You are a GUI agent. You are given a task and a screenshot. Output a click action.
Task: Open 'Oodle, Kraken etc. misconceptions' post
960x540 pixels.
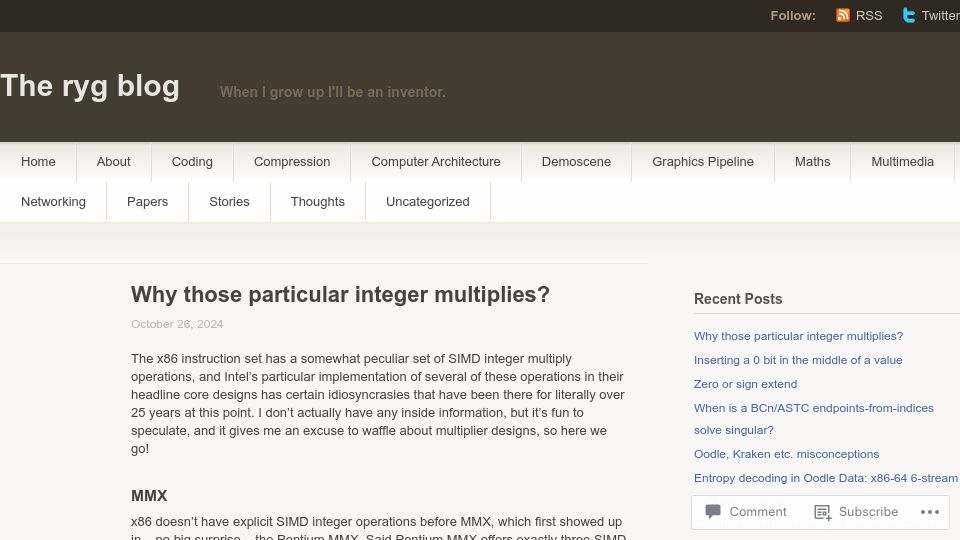point(786,454)
